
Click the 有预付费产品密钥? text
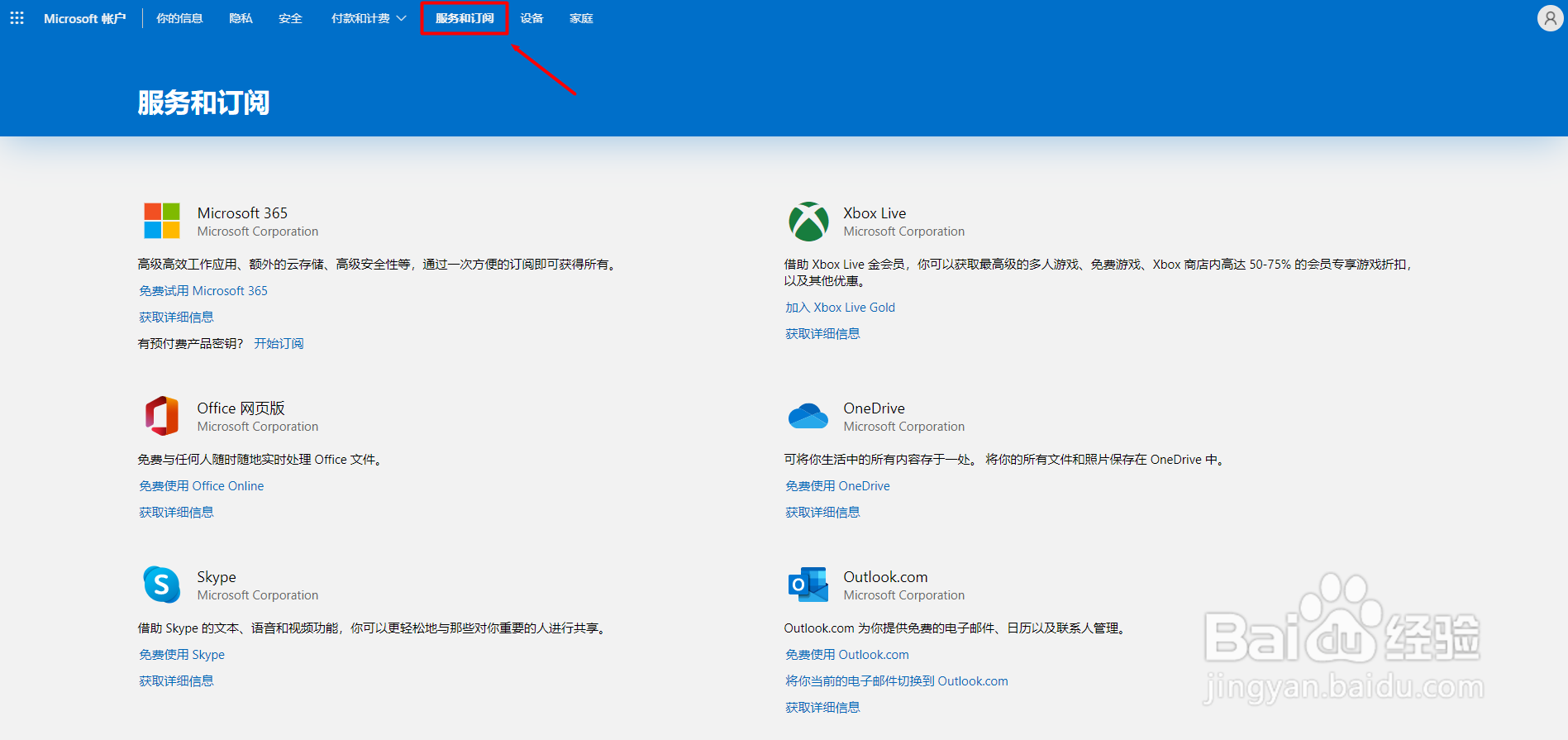[190, 344]
